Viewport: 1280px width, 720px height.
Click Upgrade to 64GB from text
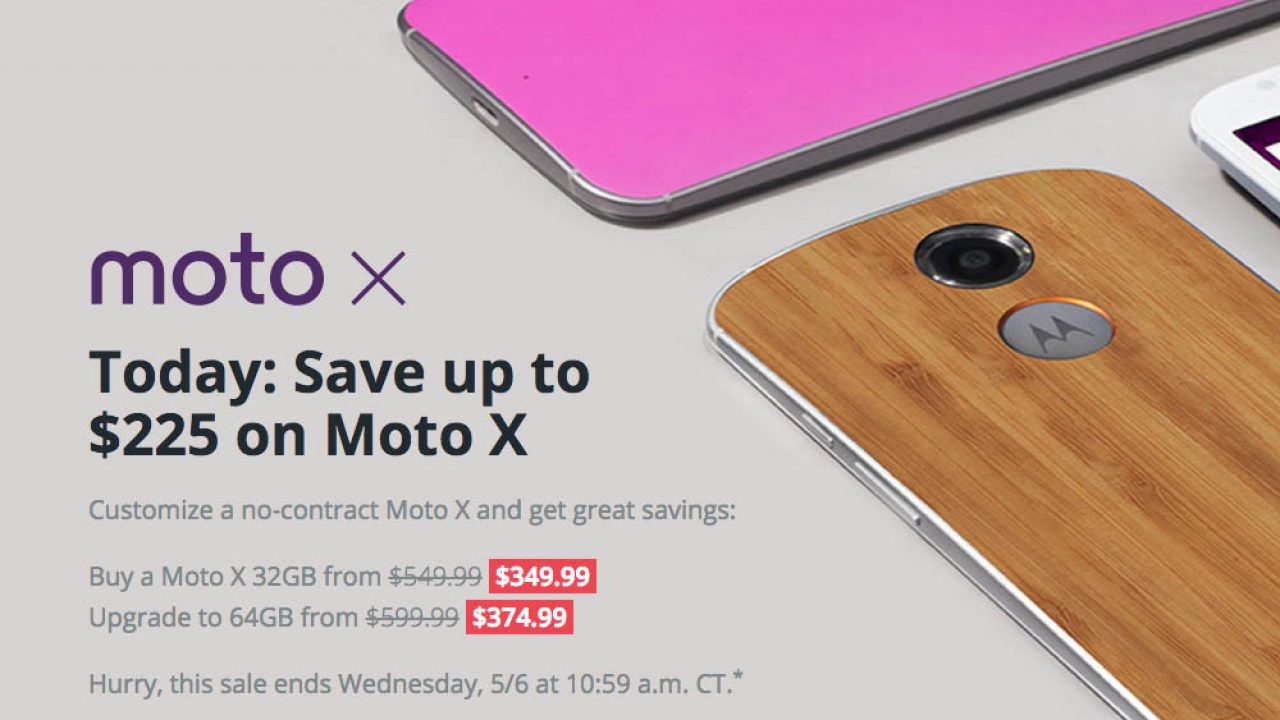click(x=224, y=617)
